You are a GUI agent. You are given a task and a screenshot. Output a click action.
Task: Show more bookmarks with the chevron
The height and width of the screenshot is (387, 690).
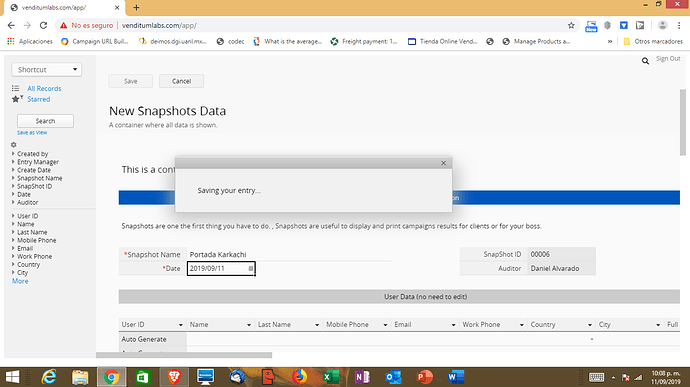610,41
